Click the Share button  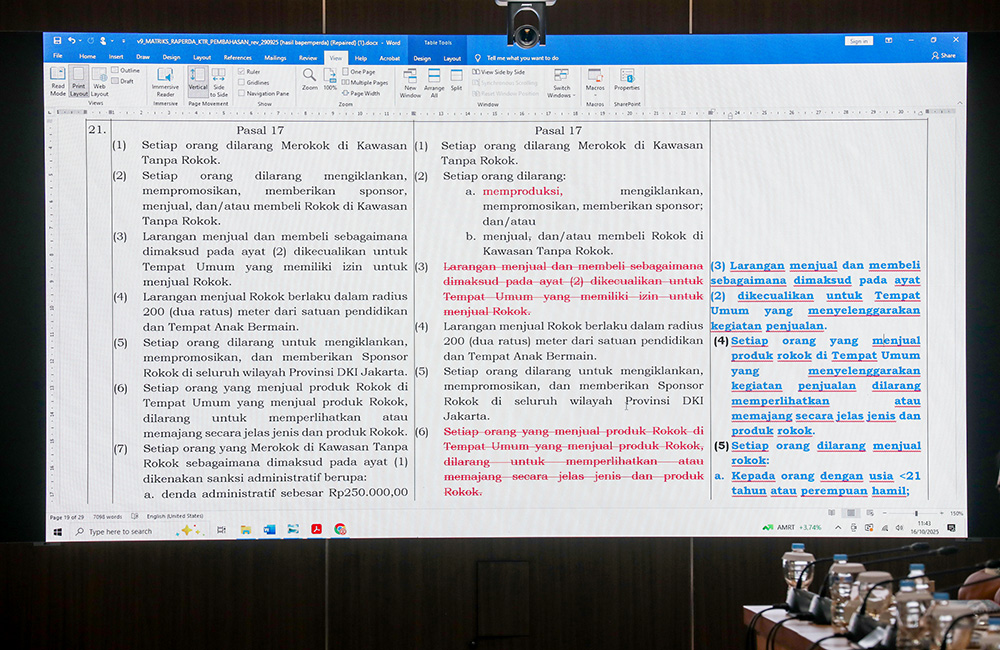pos(944,56)
